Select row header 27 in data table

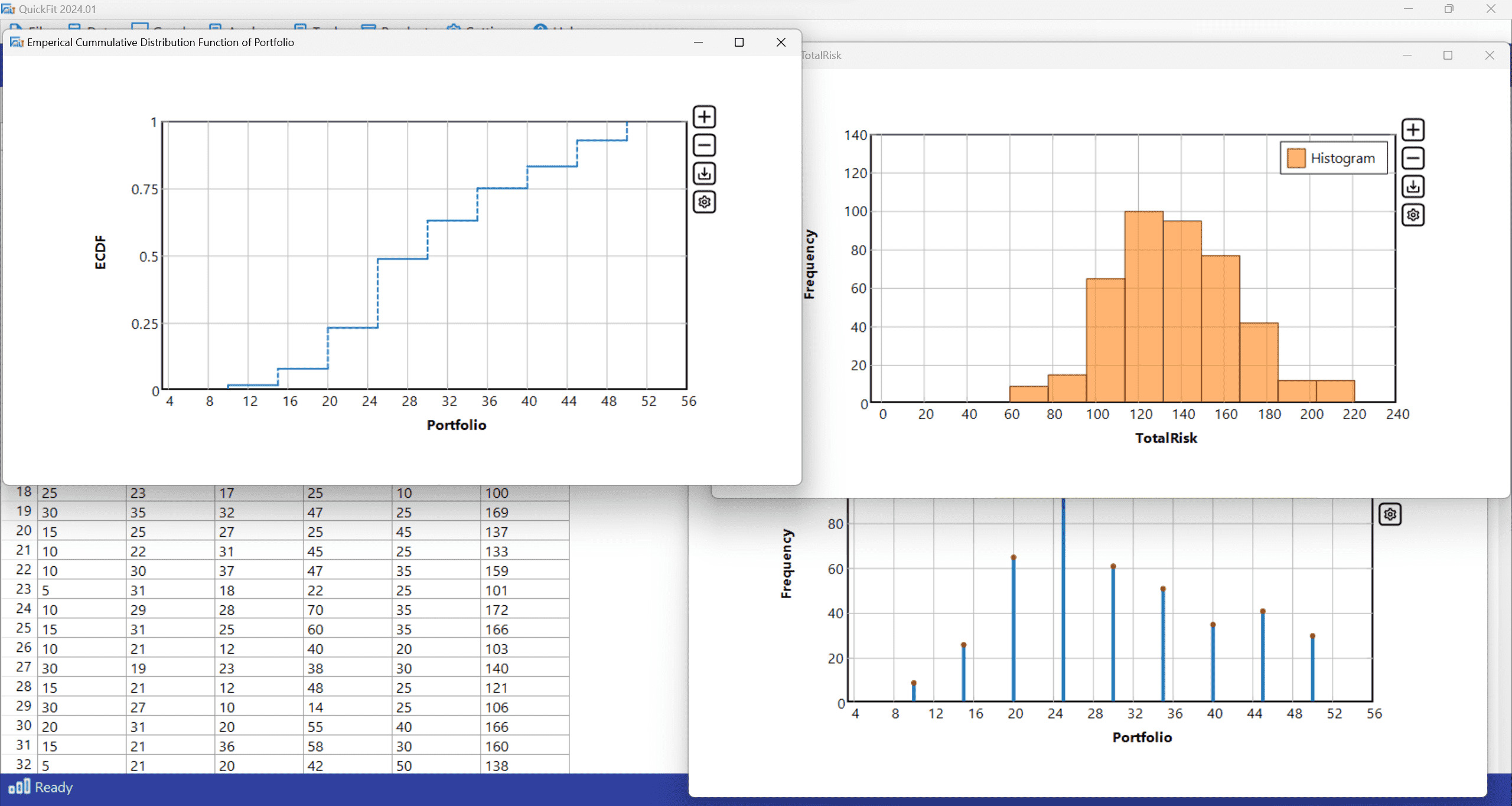click(x=19, y=668)
